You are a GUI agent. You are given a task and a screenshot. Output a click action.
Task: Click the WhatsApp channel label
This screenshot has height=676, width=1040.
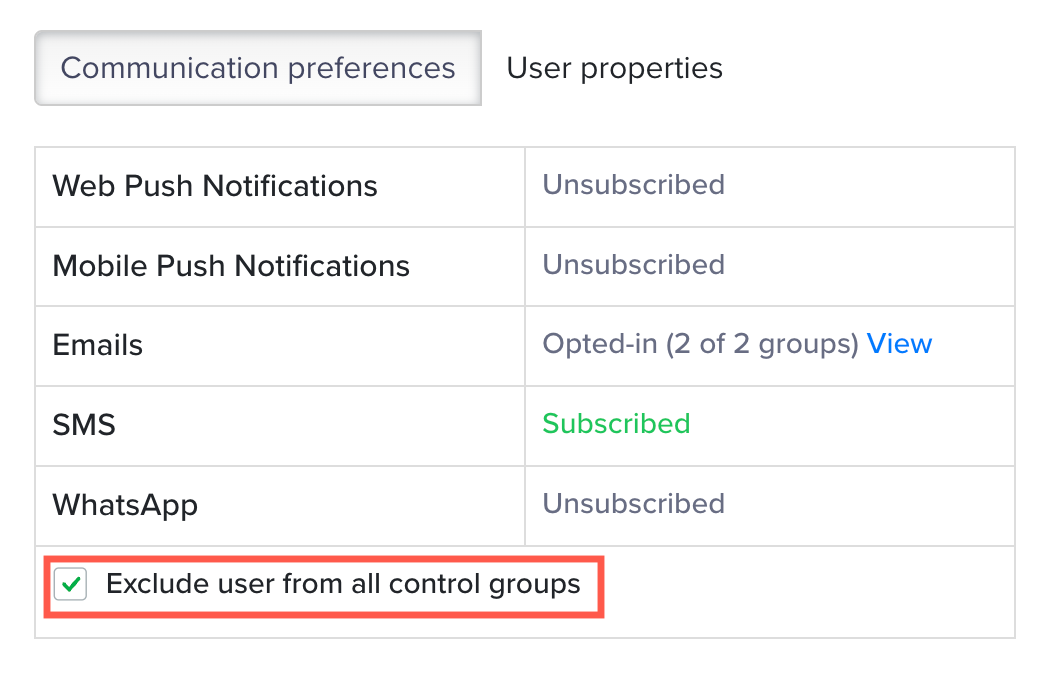pos(125,505)
